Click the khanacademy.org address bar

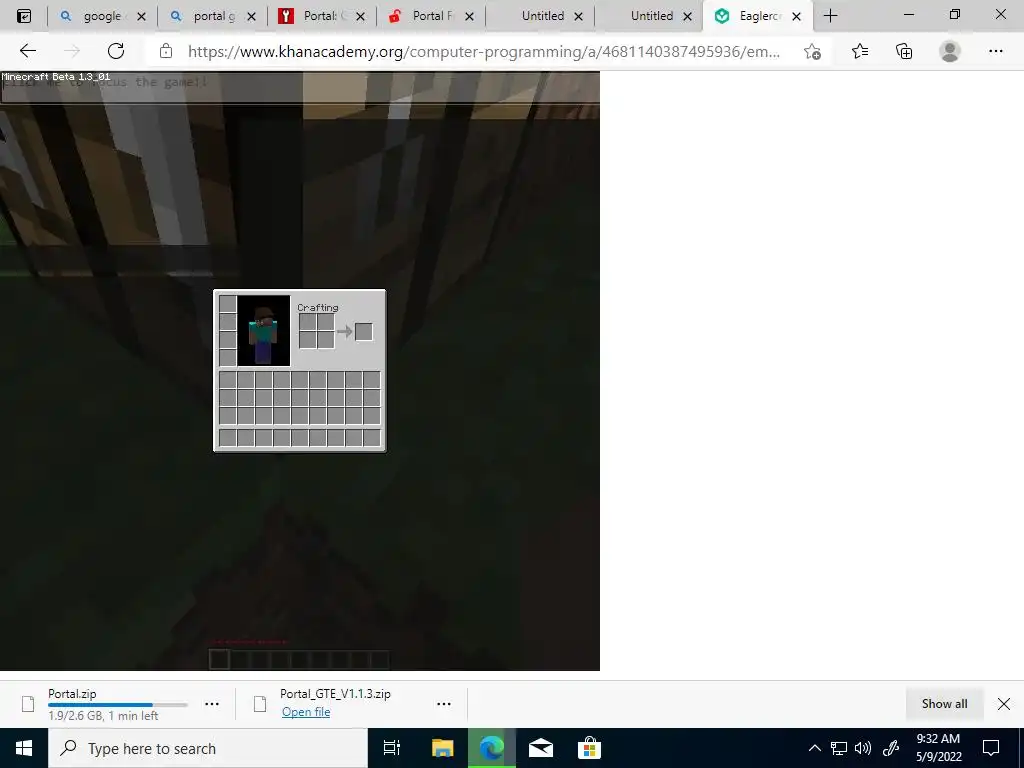point(483,51)
